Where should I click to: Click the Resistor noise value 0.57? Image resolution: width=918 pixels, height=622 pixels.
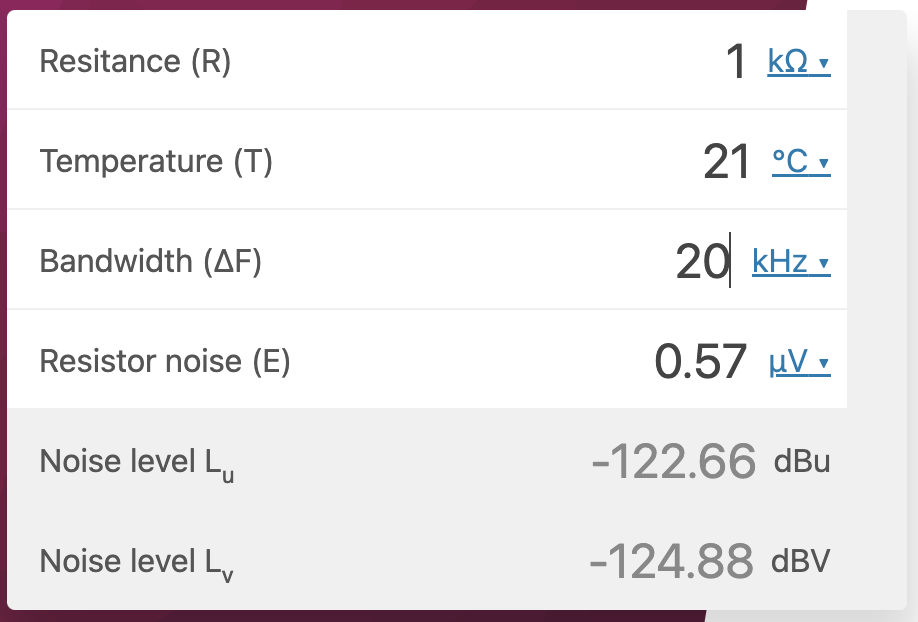point(700,361)
